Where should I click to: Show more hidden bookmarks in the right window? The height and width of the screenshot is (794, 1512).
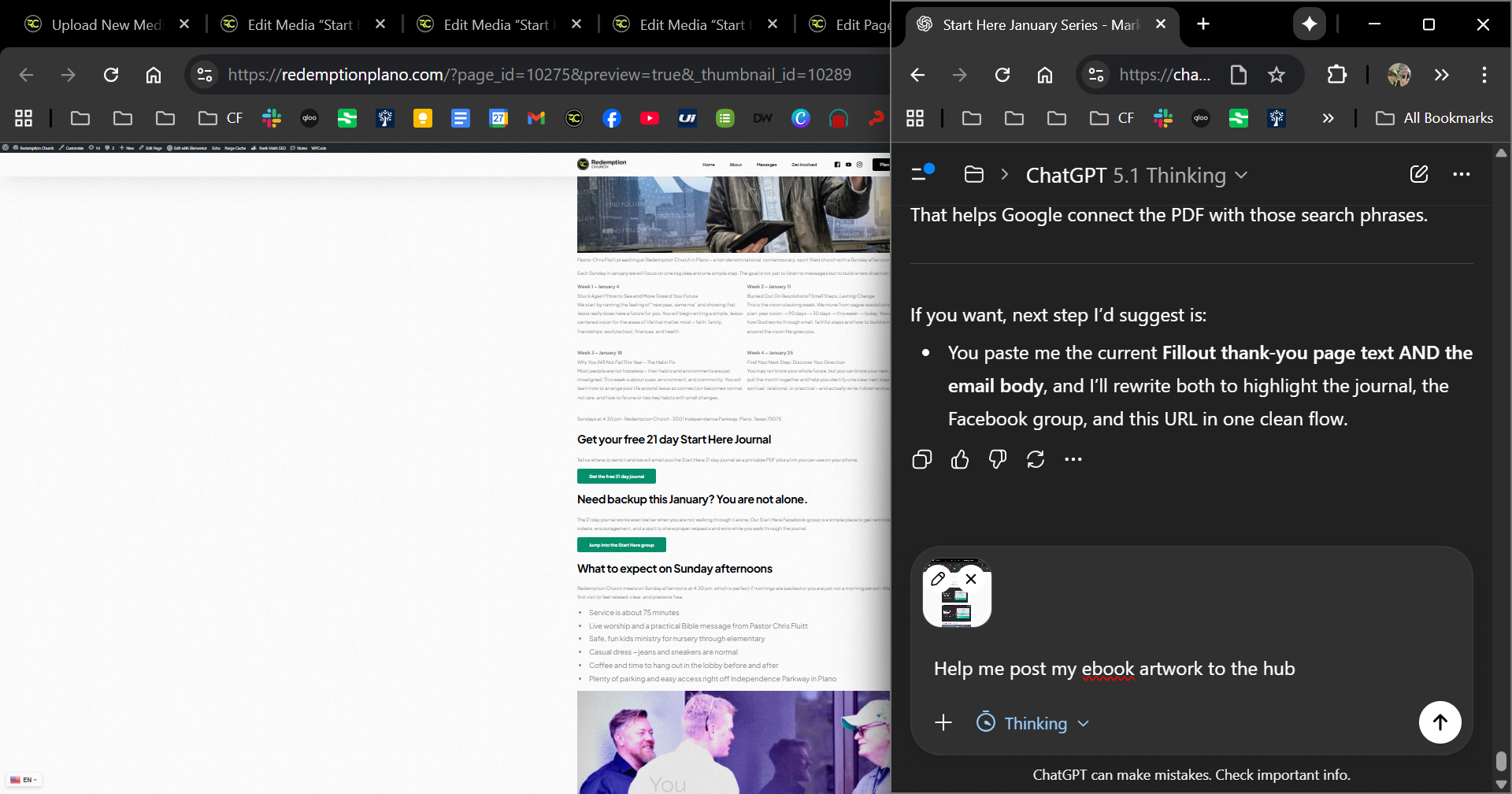[x=1328, y=118]
